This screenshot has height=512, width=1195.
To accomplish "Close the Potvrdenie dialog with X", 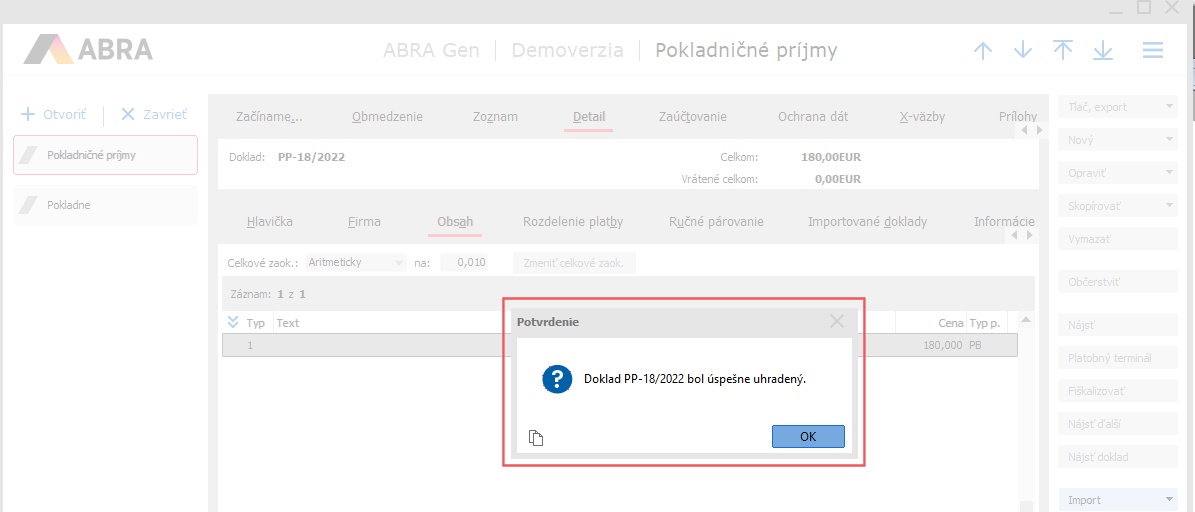I will pyautogui.click(x=837, y=321).
